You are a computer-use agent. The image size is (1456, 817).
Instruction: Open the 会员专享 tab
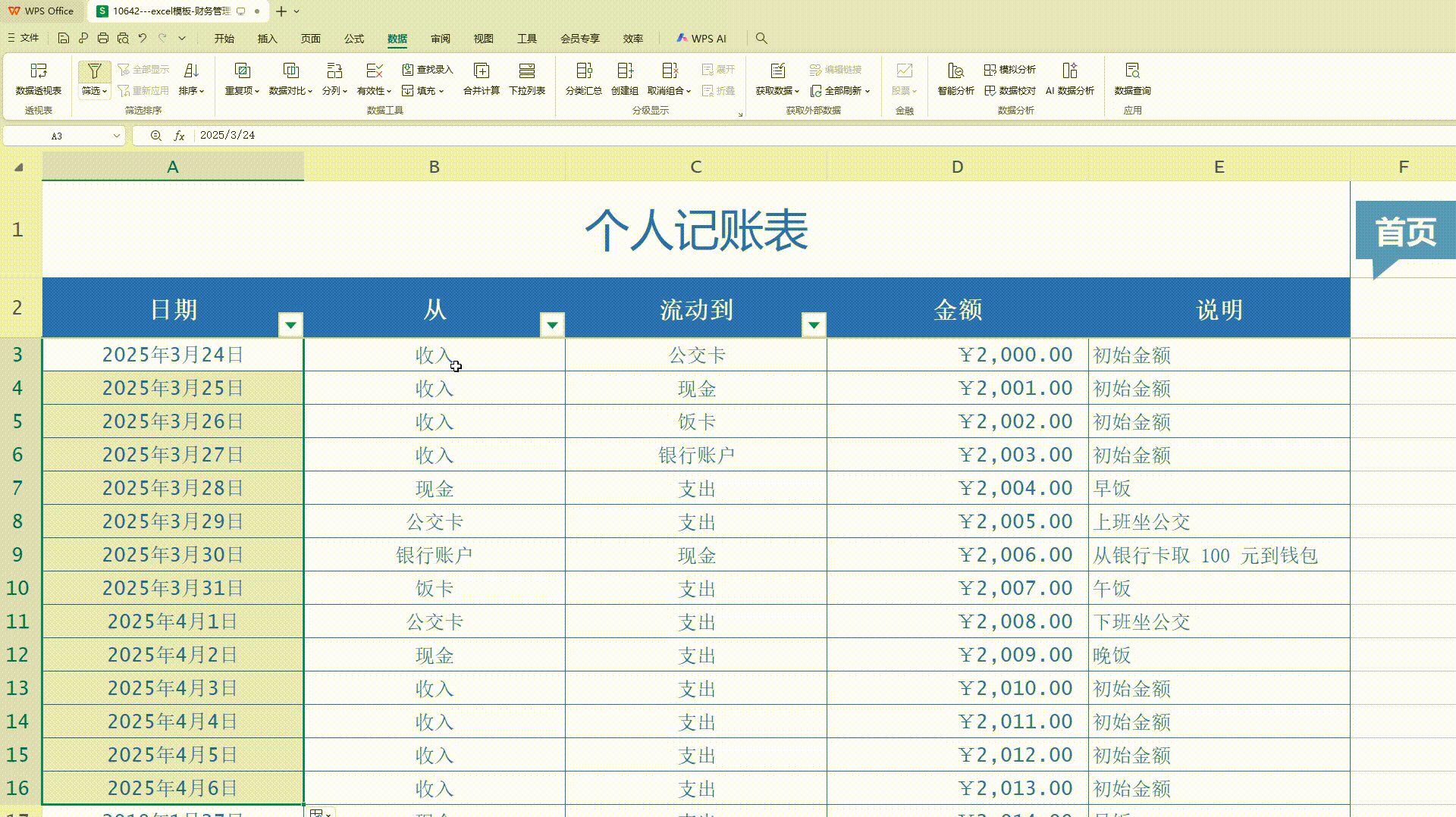[579, 39]
